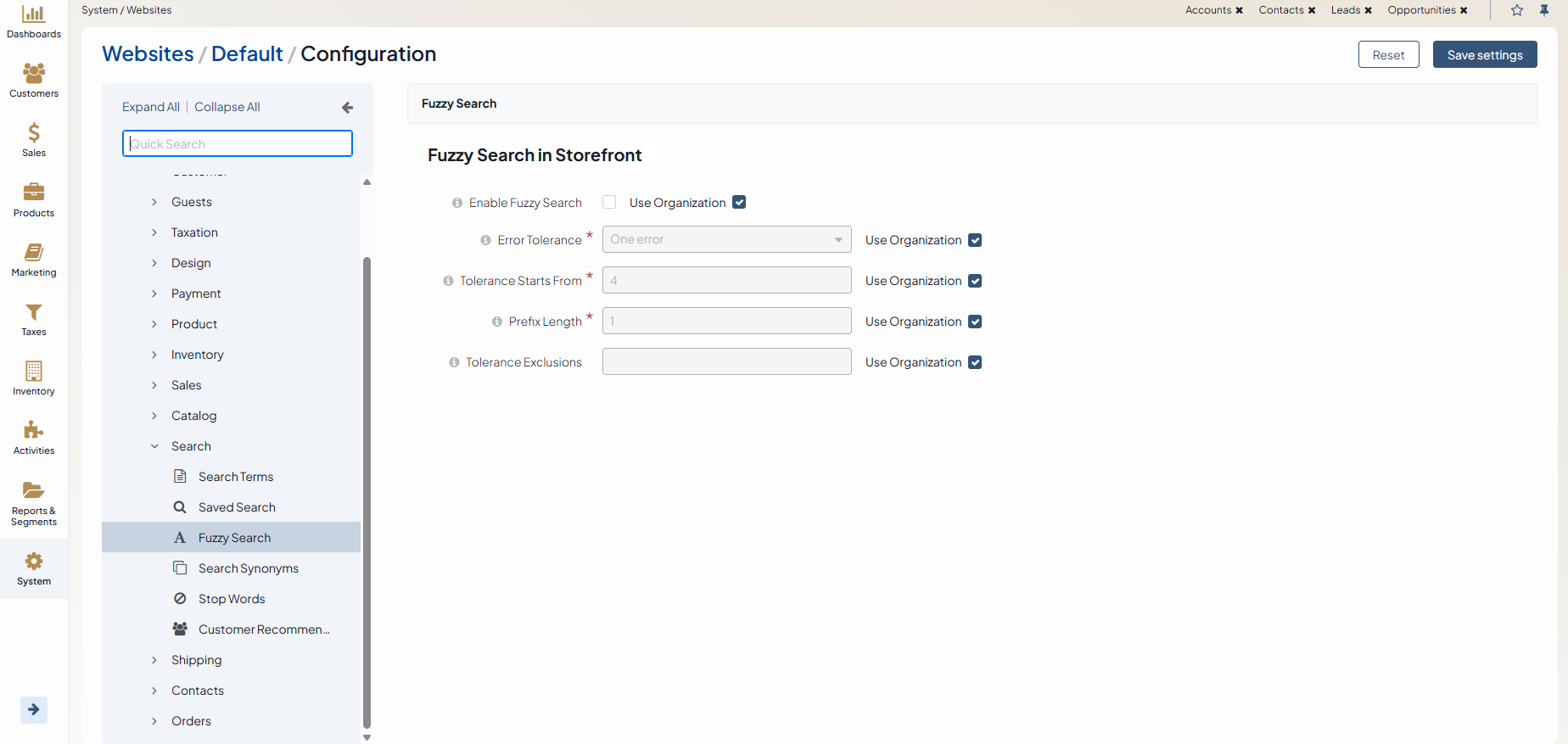Collapse the Search tree section

tap(154, 446)
